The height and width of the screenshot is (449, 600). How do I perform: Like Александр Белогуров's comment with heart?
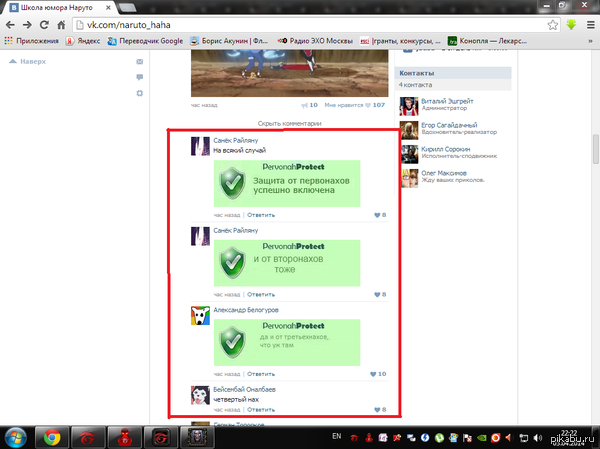click(373, 374)
